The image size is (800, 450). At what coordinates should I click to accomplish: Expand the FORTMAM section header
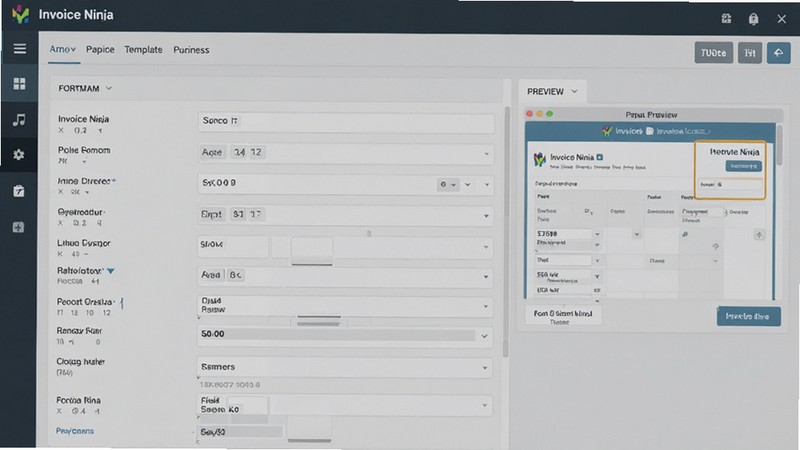click(85, 88)
